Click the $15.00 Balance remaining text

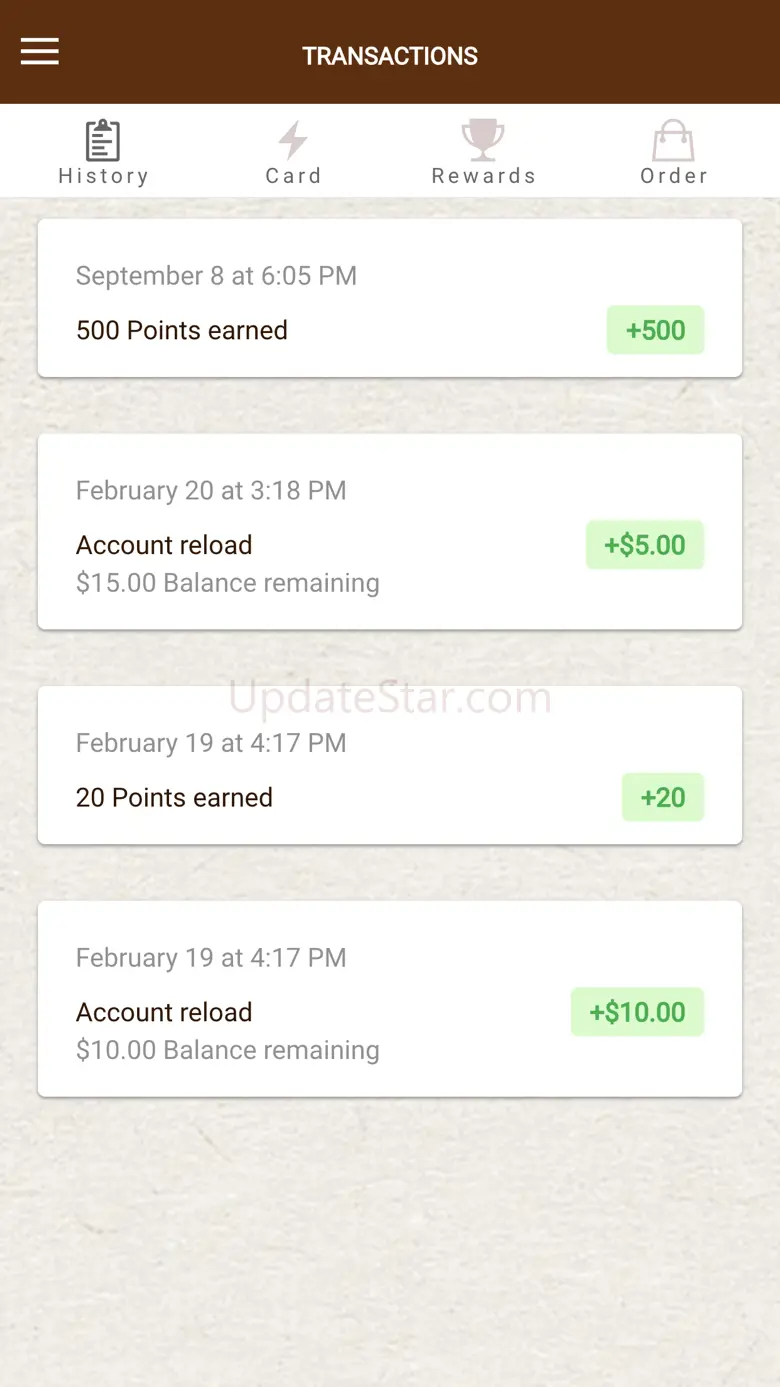coord(227,583)
